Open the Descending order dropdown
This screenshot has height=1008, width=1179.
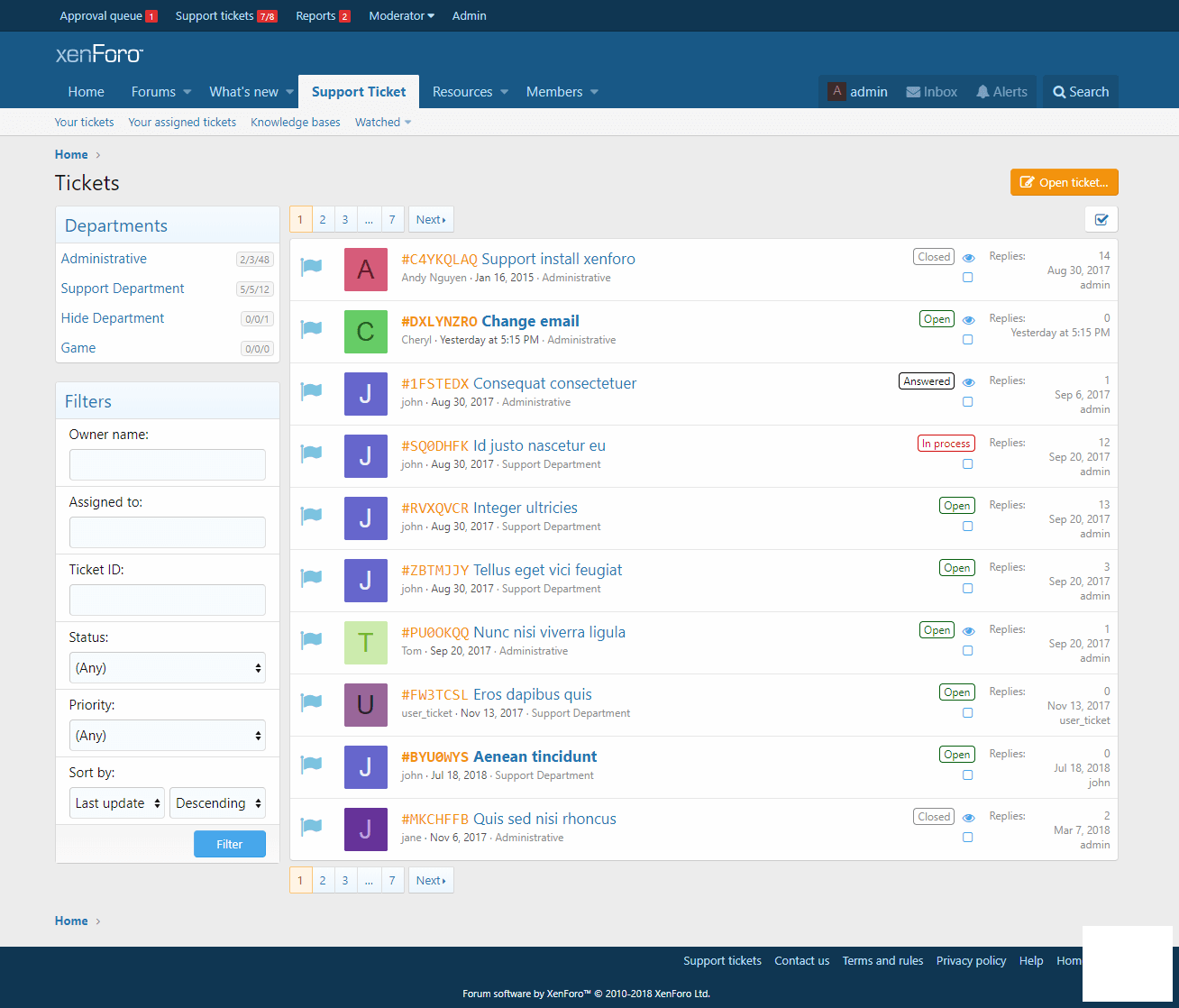(218, 803)
